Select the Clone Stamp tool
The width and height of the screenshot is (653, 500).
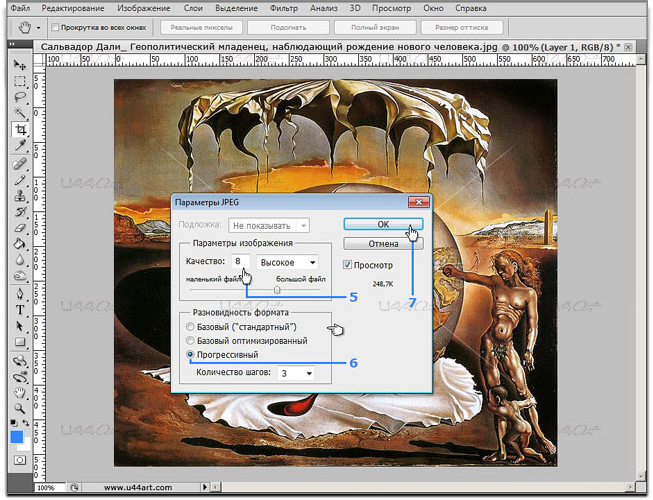point(20,196)
